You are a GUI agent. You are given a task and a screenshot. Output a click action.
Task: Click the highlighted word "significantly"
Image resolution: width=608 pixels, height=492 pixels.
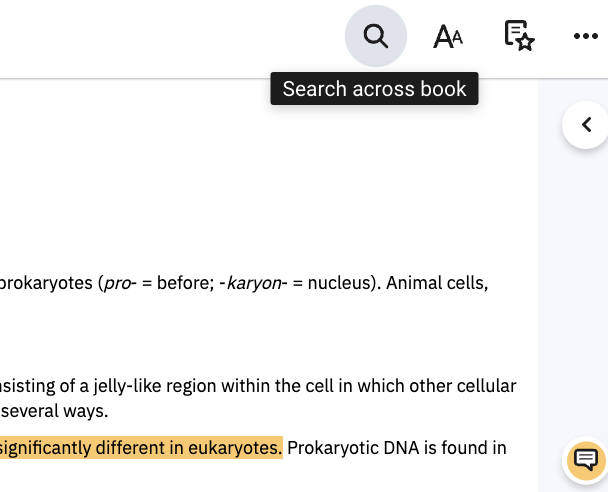click(45, 448)
